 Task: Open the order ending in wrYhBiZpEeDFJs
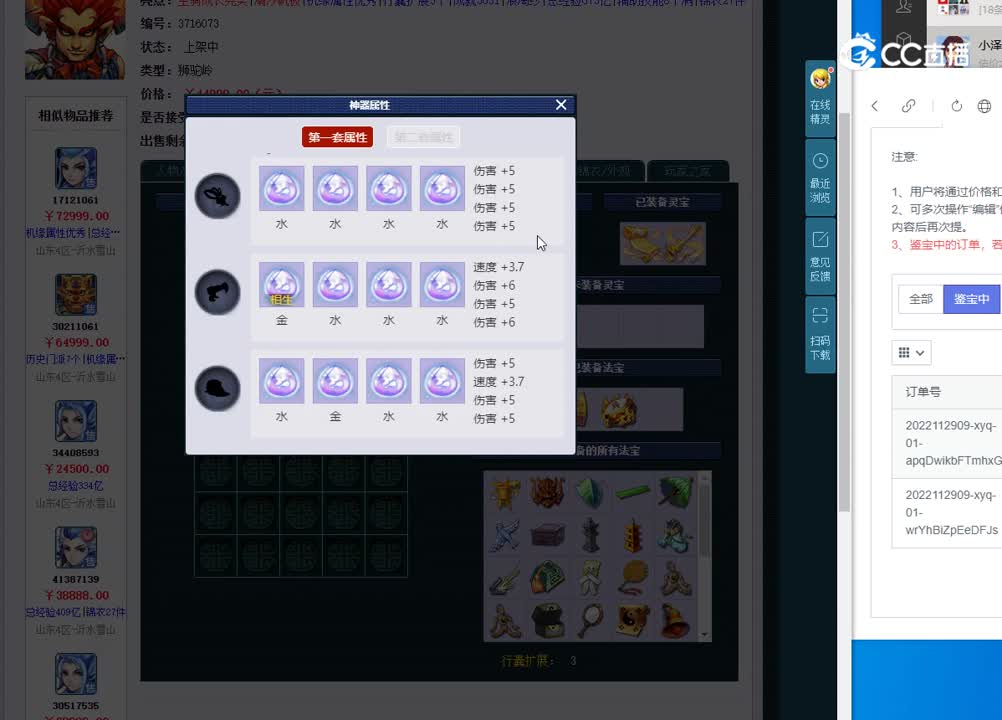(x=952, y=512)
